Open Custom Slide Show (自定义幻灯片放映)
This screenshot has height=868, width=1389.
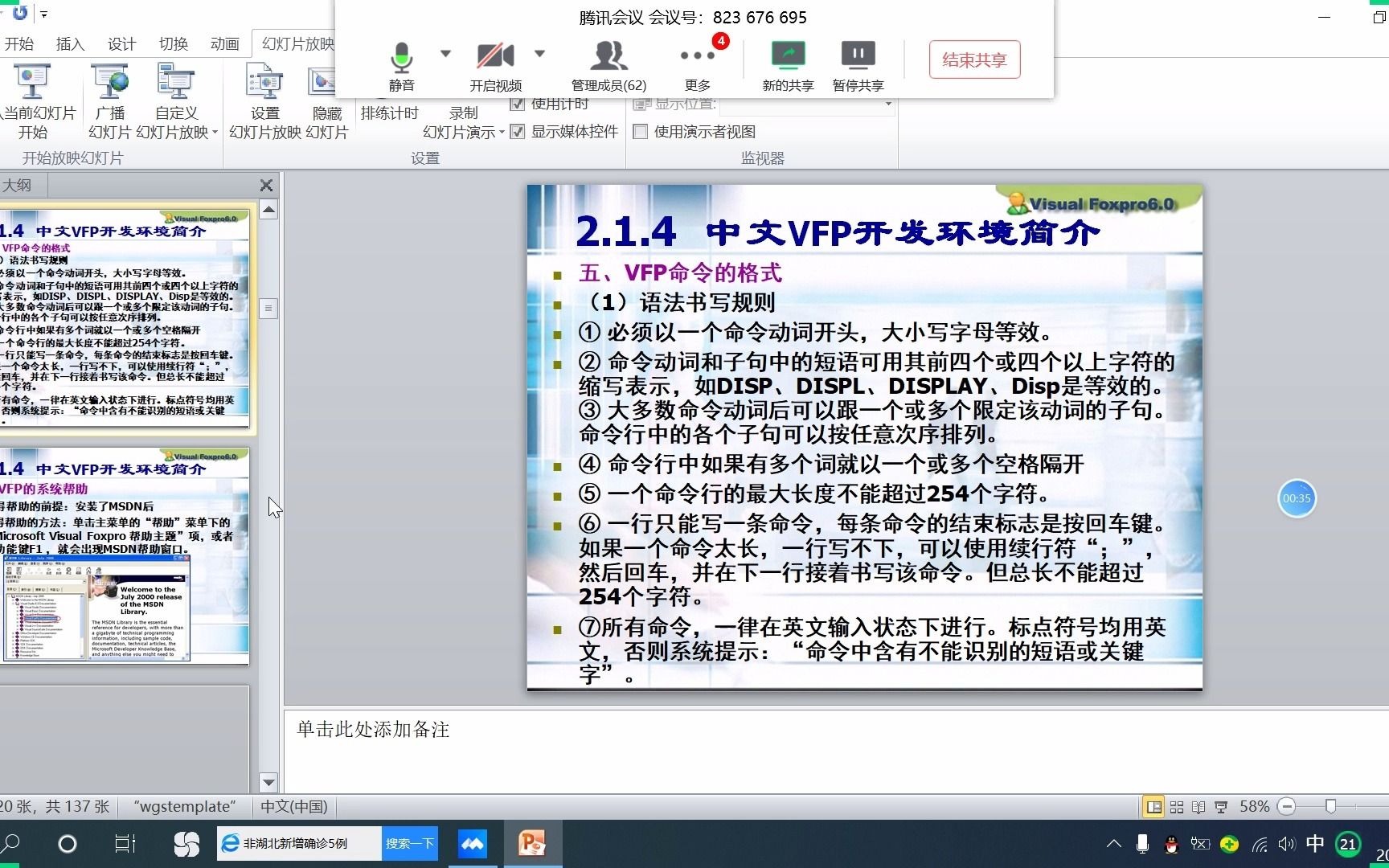click(x=176, y=102)
